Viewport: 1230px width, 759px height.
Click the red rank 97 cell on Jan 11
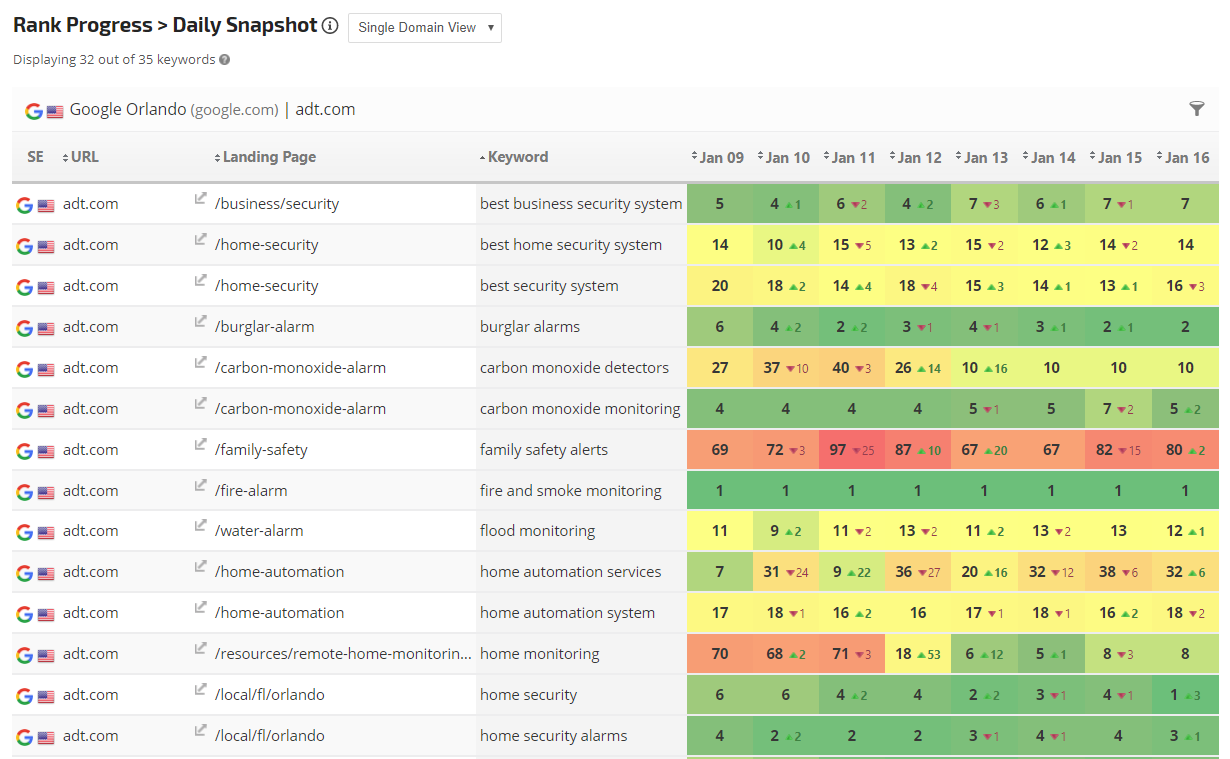(x=852, y=450)
